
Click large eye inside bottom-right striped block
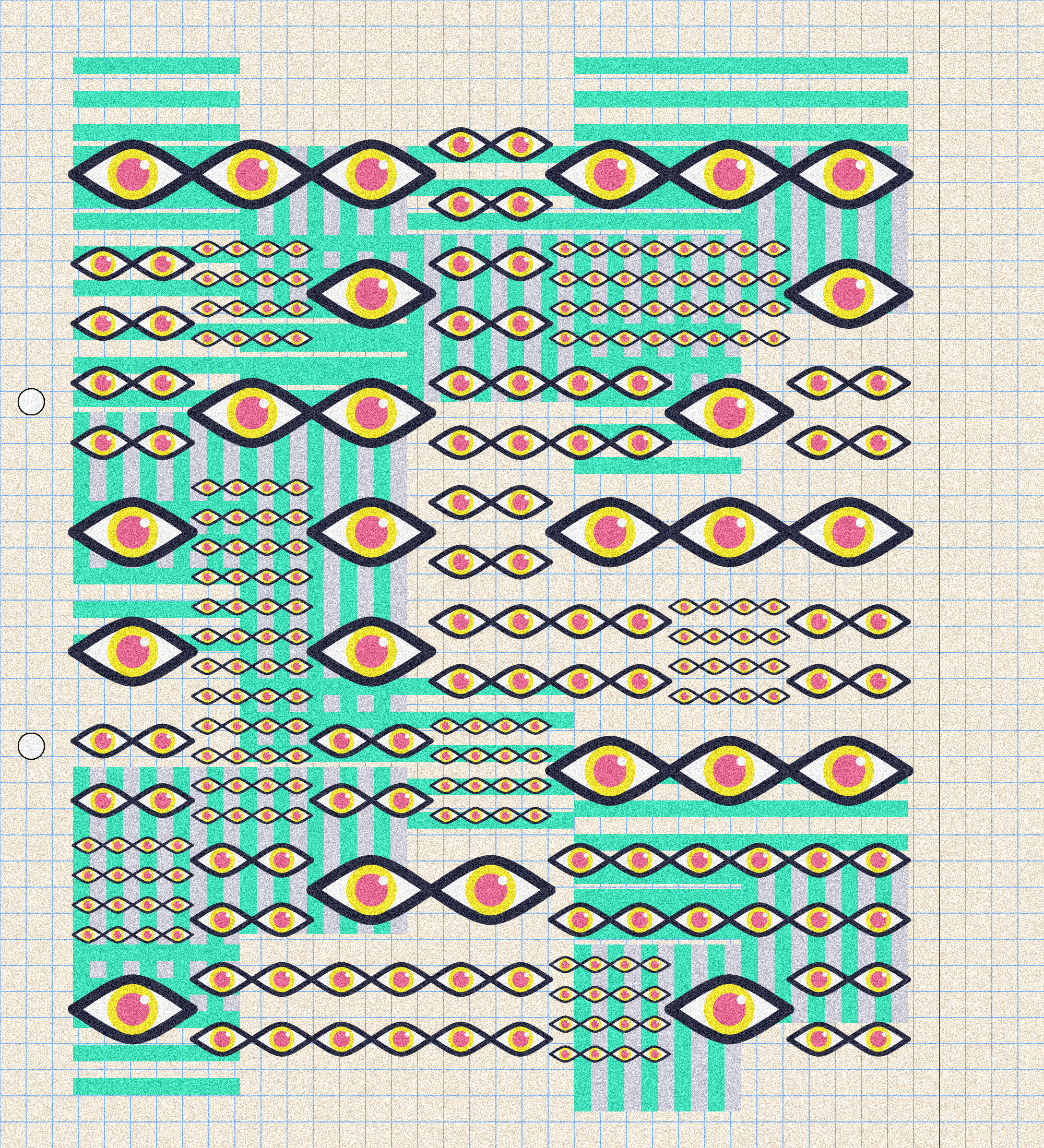click(x=729, y=1009)
